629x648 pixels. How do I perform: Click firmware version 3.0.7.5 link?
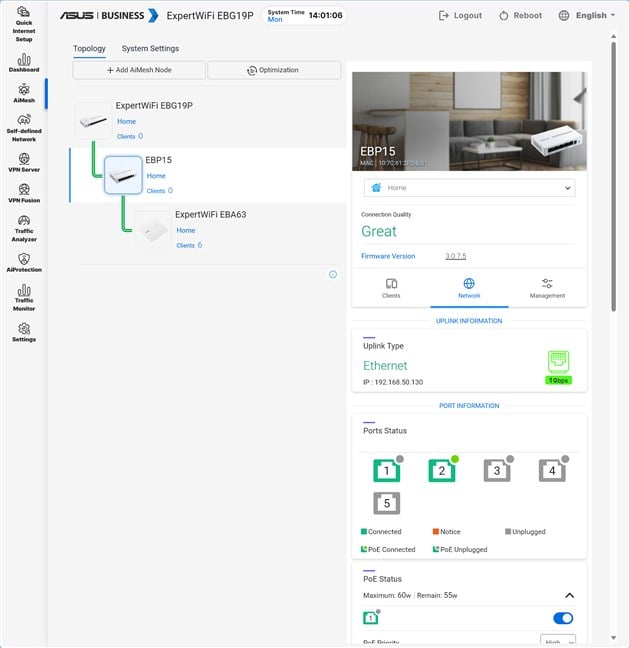(455, 256)
